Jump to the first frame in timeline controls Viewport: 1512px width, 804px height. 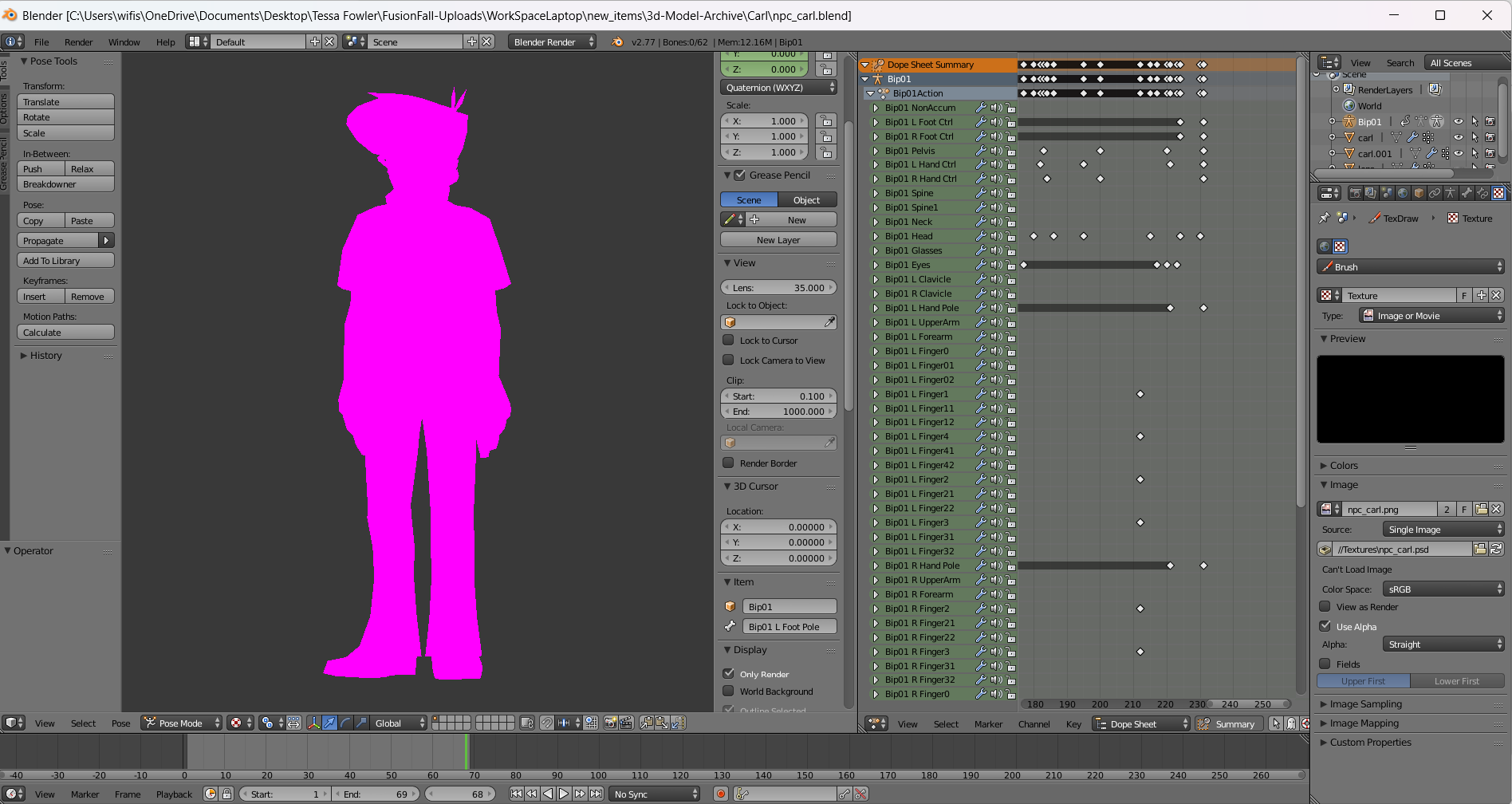(517, 794)
